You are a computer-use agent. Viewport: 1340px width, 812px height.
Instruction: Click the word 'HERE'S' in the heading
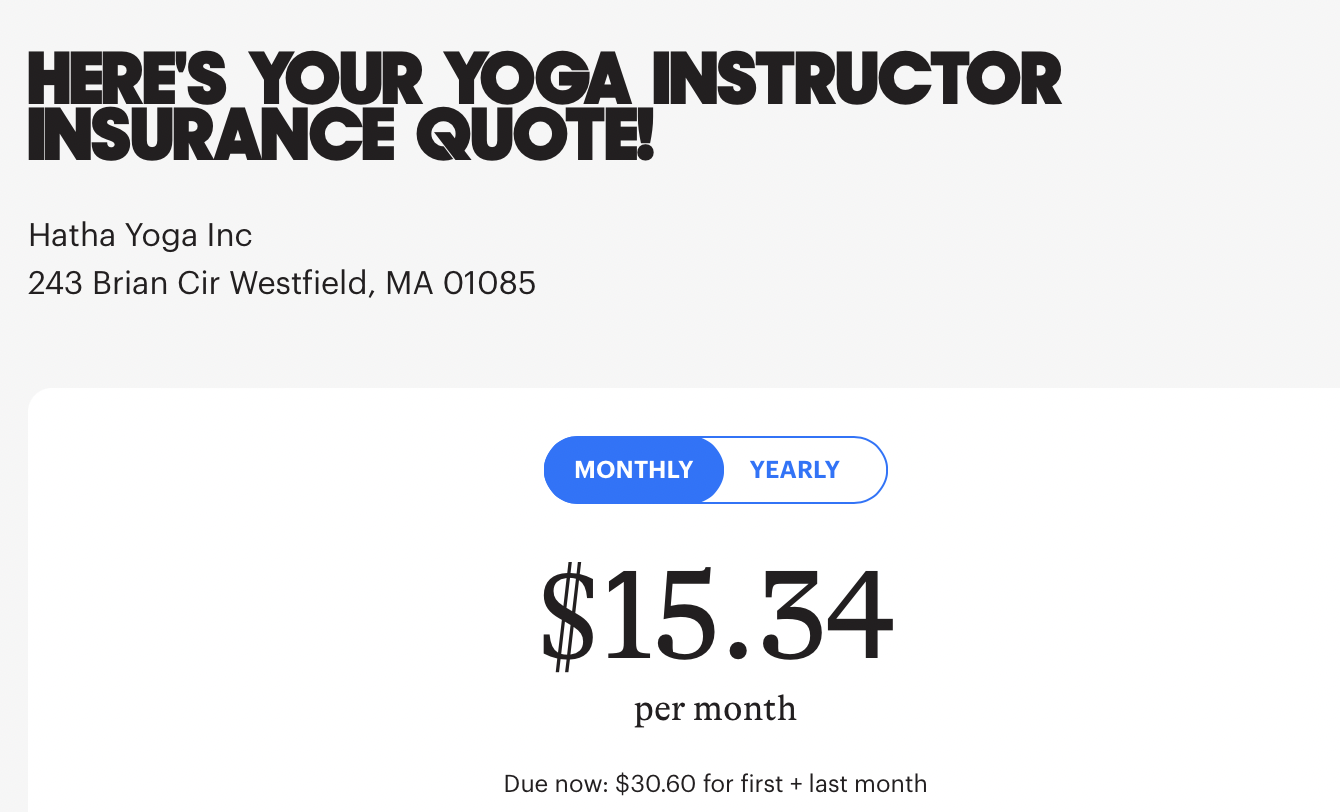tap(129, 78)
